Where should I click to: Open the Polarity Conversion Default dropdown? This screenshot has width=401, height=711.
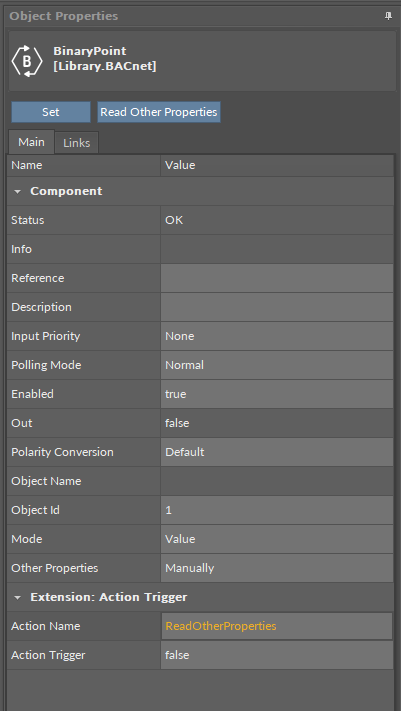277,452
